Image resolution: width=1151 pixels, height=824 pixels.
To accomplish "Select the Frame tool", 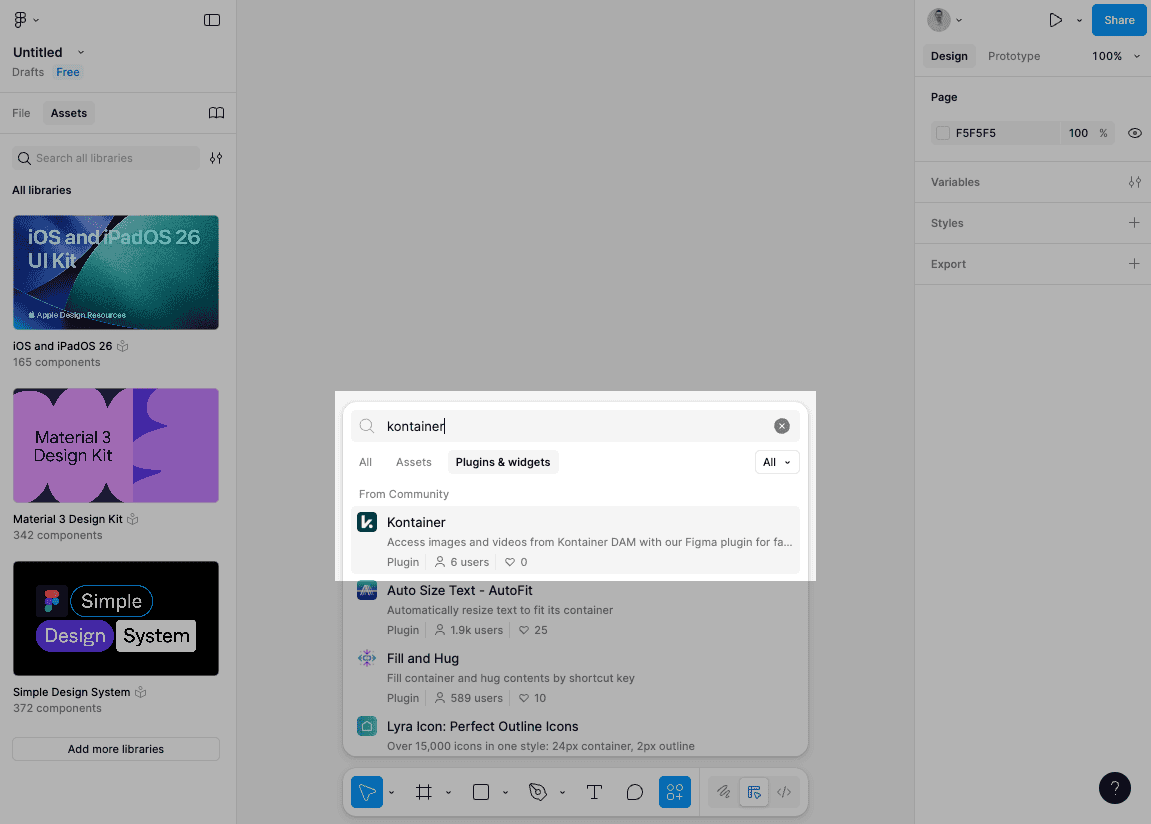I will (422, 791).
